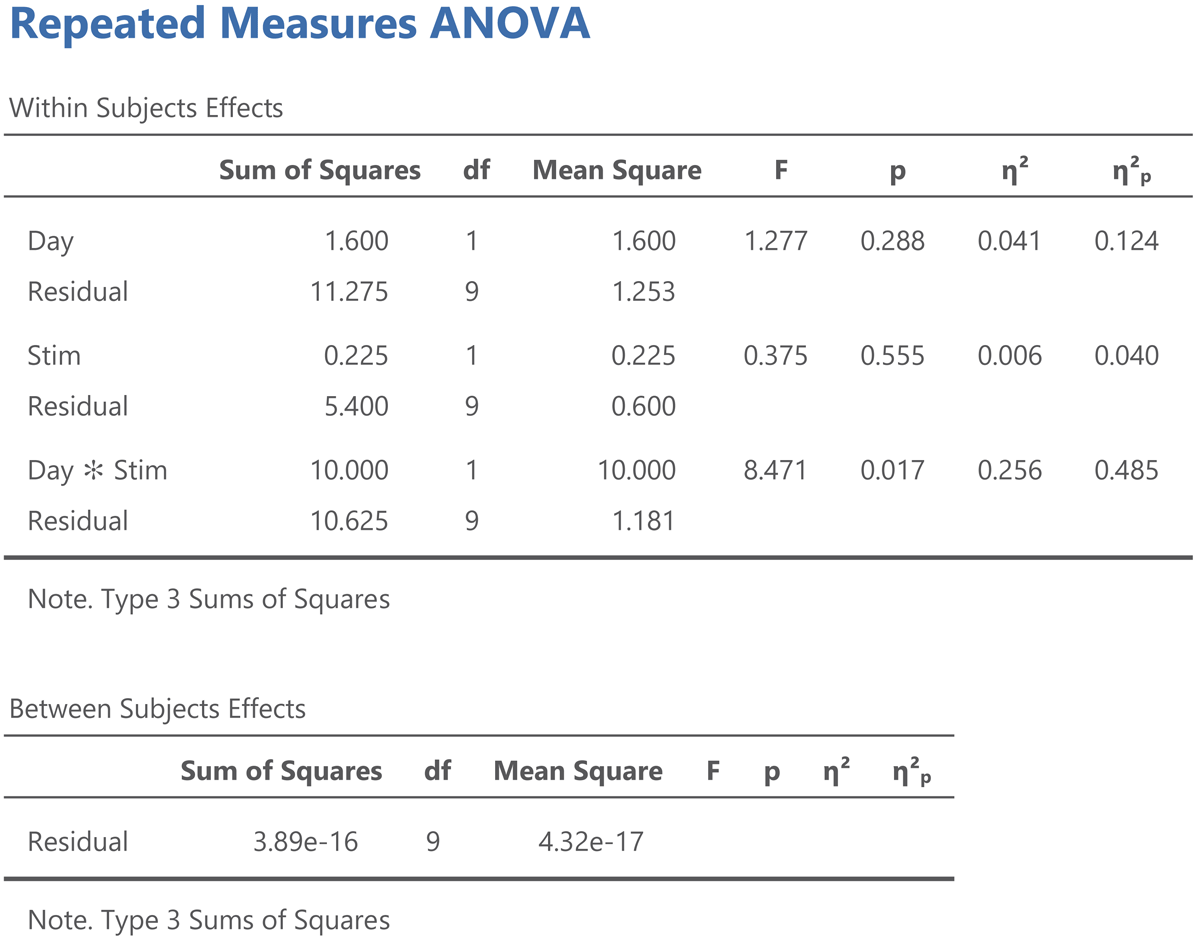The height and width of the screenshot is (940, 1200).
Task: Select the Day F value 1.277
Action: pos(776,240)
